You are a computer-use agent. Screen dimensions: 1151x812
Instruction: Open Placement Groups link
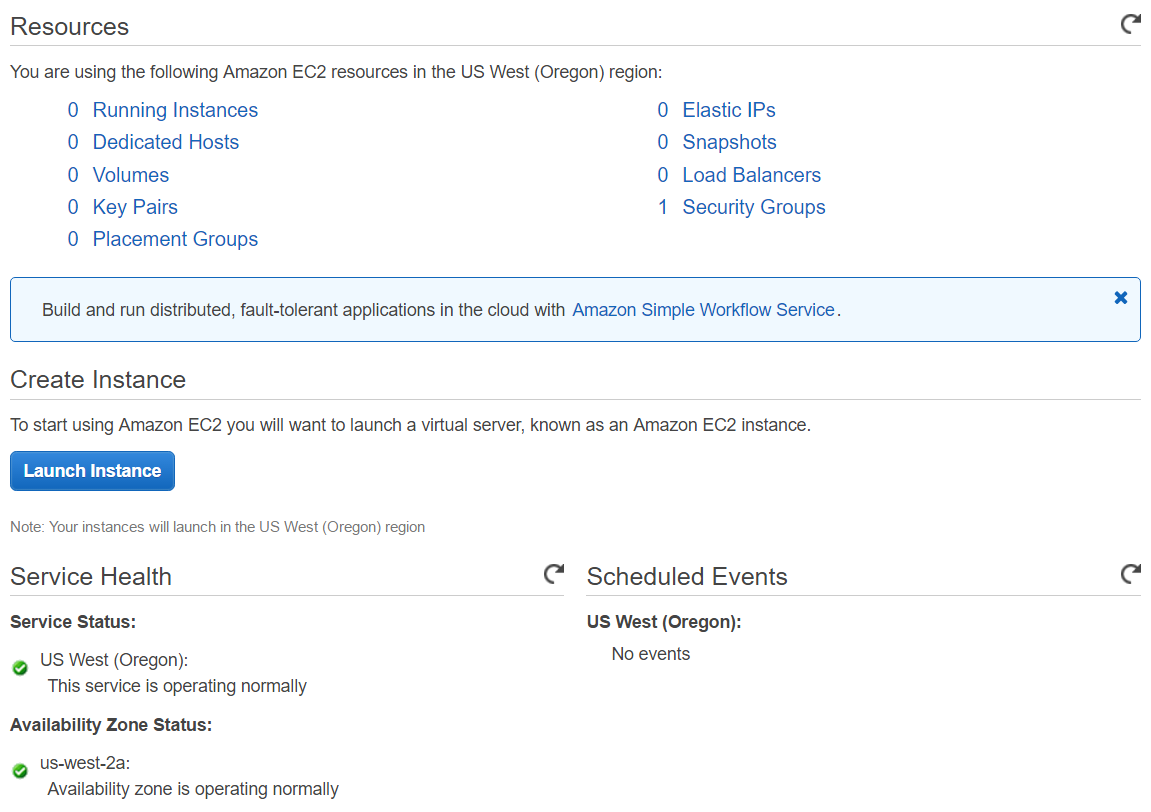click(x=175, y=239)
